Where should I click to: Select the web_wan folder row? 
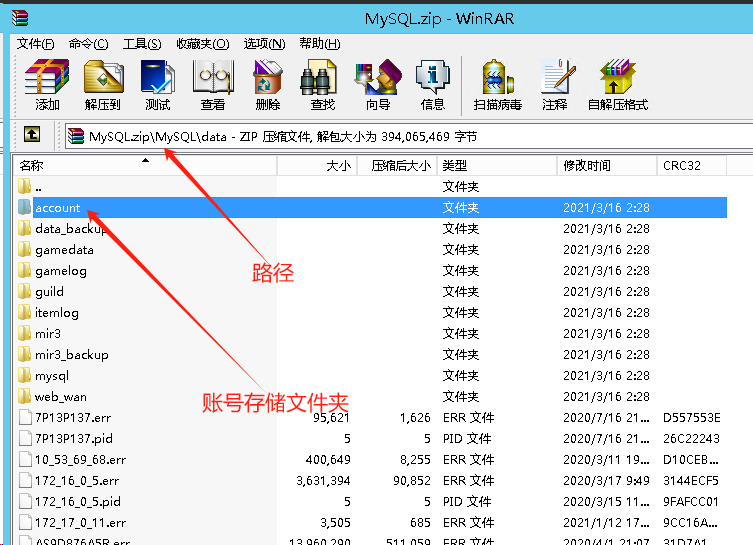370,397
